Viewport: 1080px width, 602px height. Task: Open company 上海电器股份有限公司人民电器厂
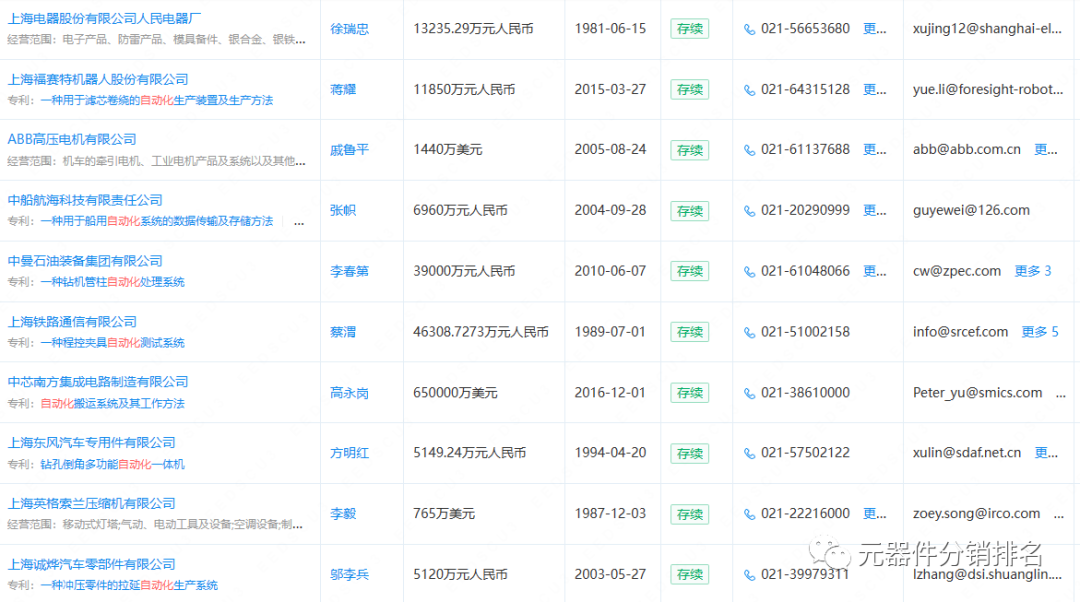coord(105,19)
